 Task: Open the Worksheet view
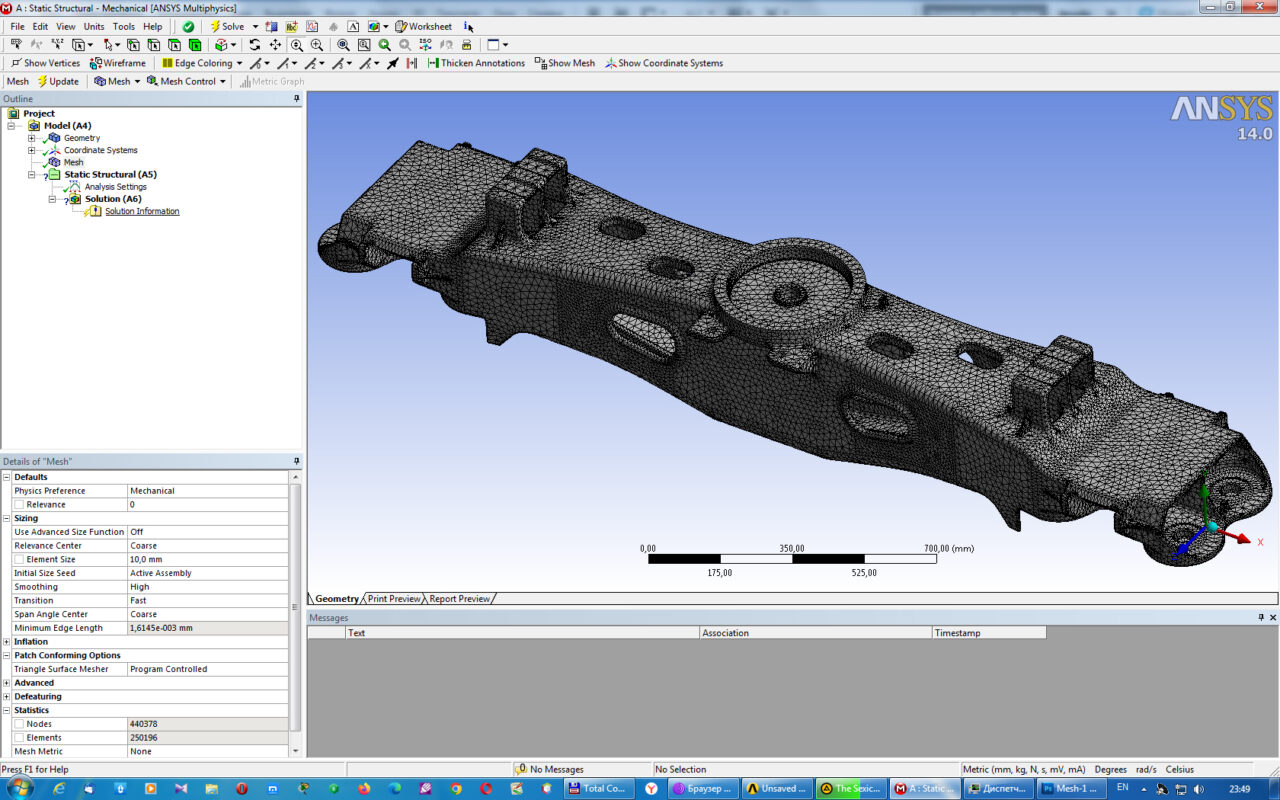pyautogui.click(x=424, y=27)
